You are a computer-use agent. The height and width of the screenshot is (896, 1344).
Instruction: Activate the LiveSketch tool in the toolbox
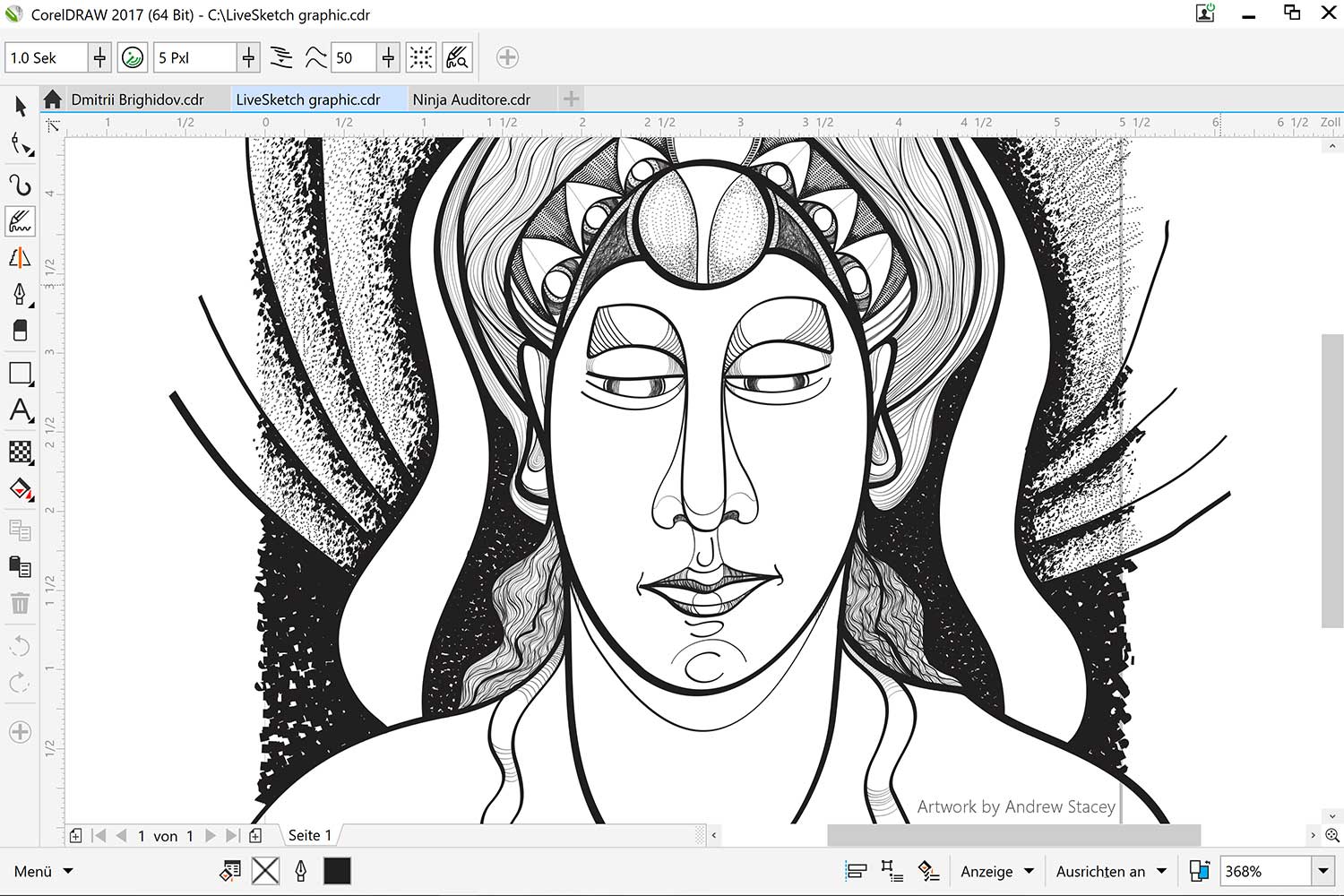tap(21, 221)
